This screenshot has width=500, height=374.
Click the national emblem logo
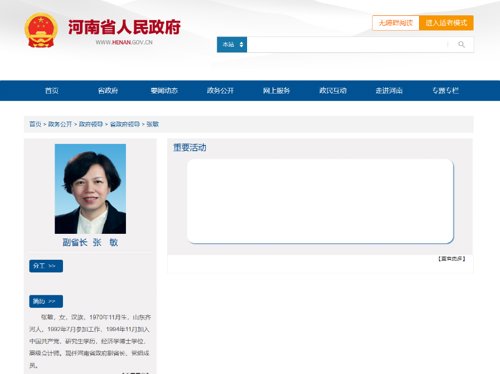[41, 30]
